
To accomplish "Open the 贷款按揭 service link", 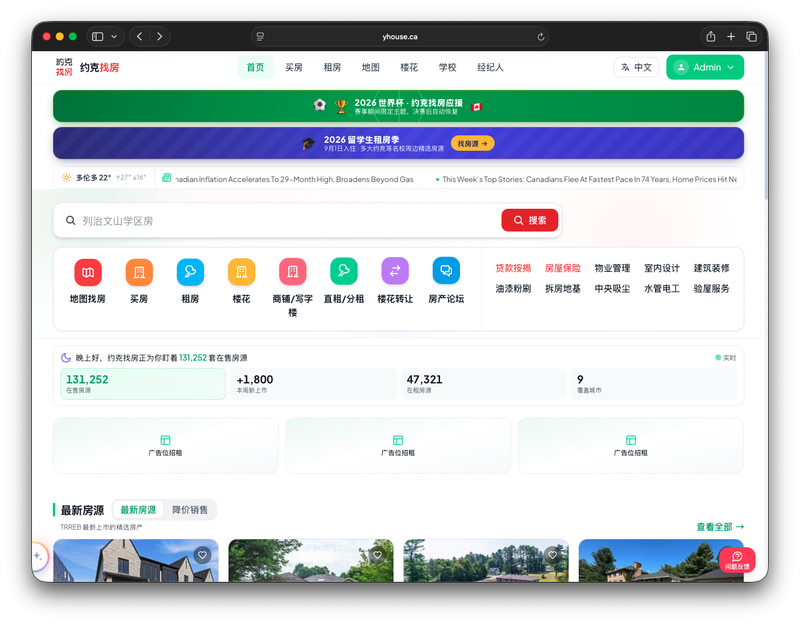I will point(513,268).
